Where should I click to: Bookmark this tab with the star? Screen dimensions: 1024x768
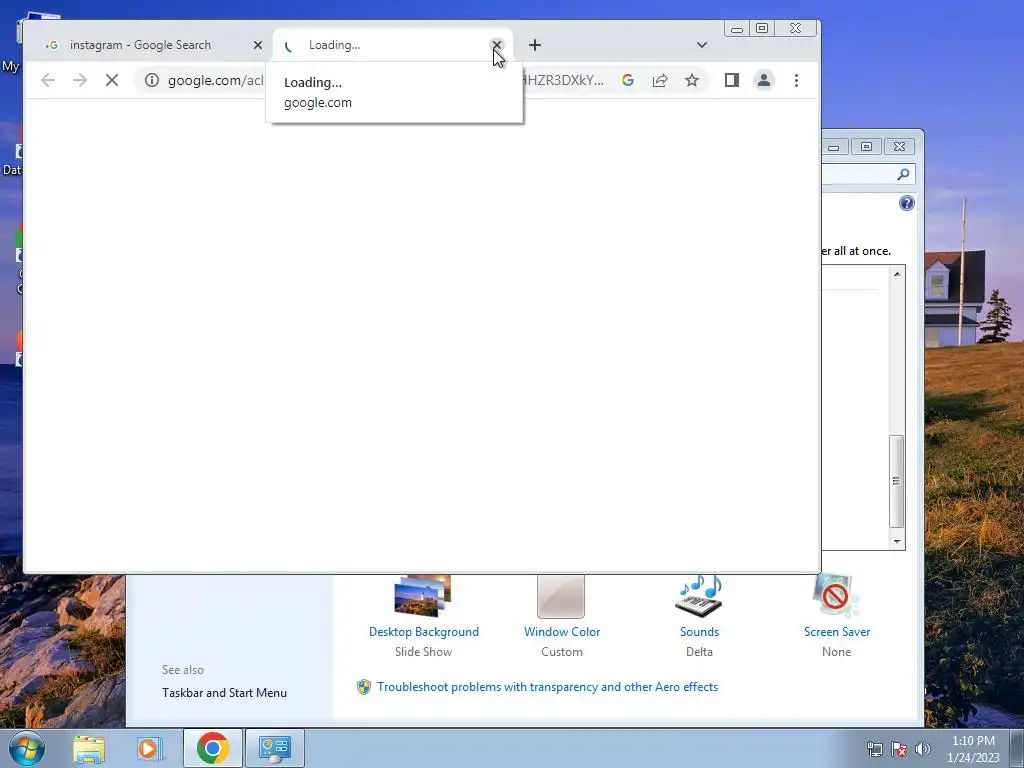click(x=692, y=80)
